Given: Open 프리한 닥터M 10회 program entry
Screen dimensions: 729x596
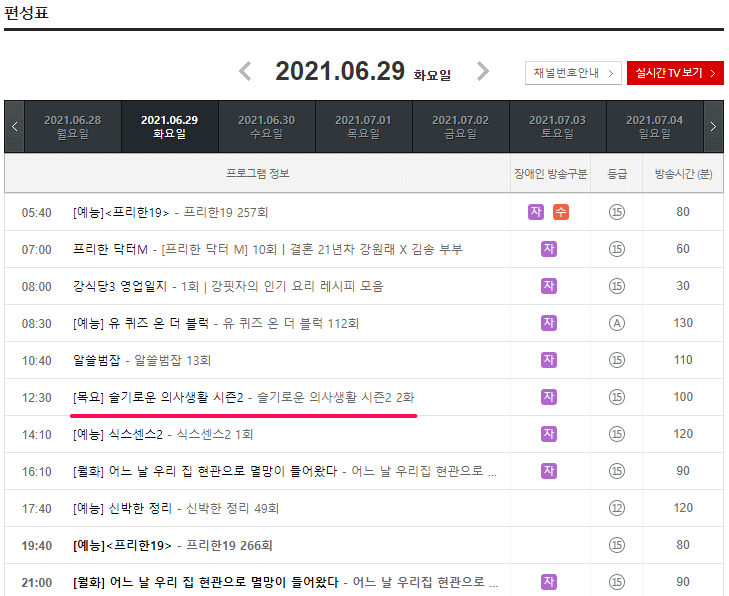Looking at the screenshot, I should (x=268, y=249).
